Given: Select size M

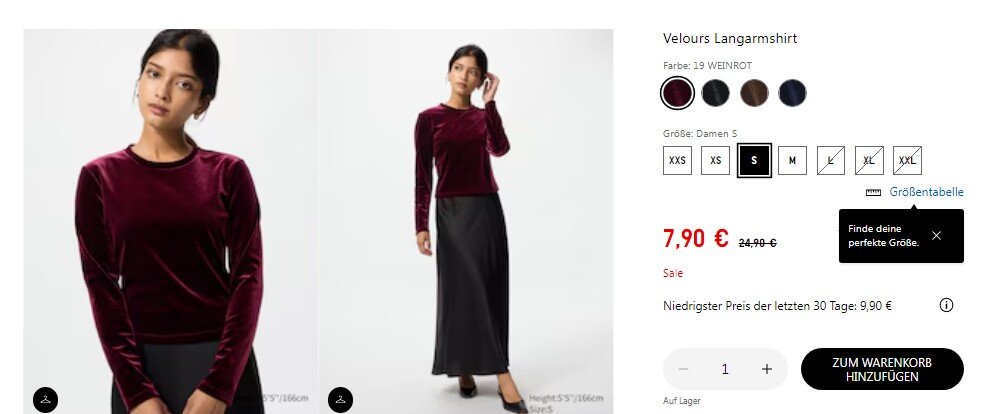Looking at the screenshot, I should pos(792,160).
